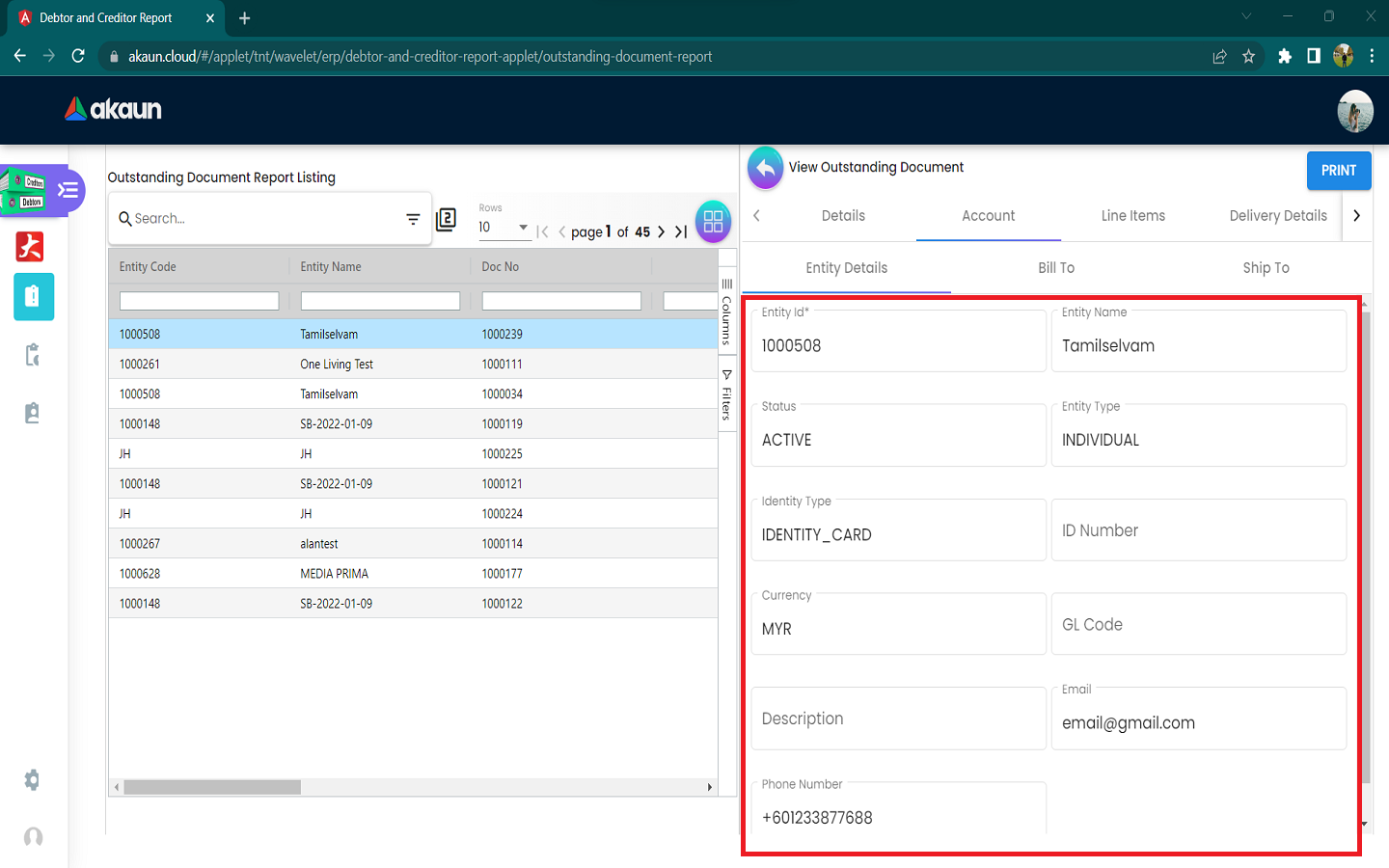Go to the last page of listing
1389x868 pixels.
tap(681, 231)
